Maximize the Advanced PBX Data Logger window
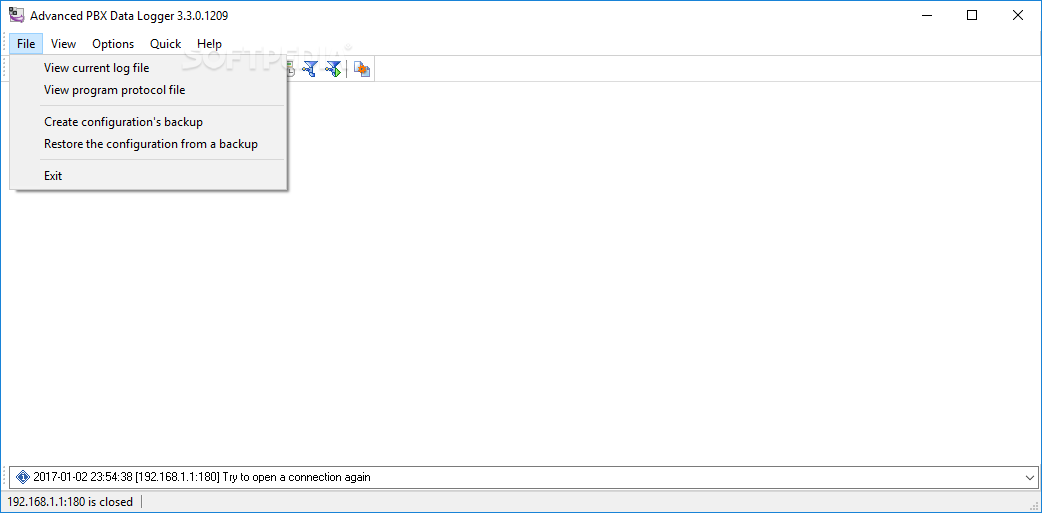 point(972,15)
